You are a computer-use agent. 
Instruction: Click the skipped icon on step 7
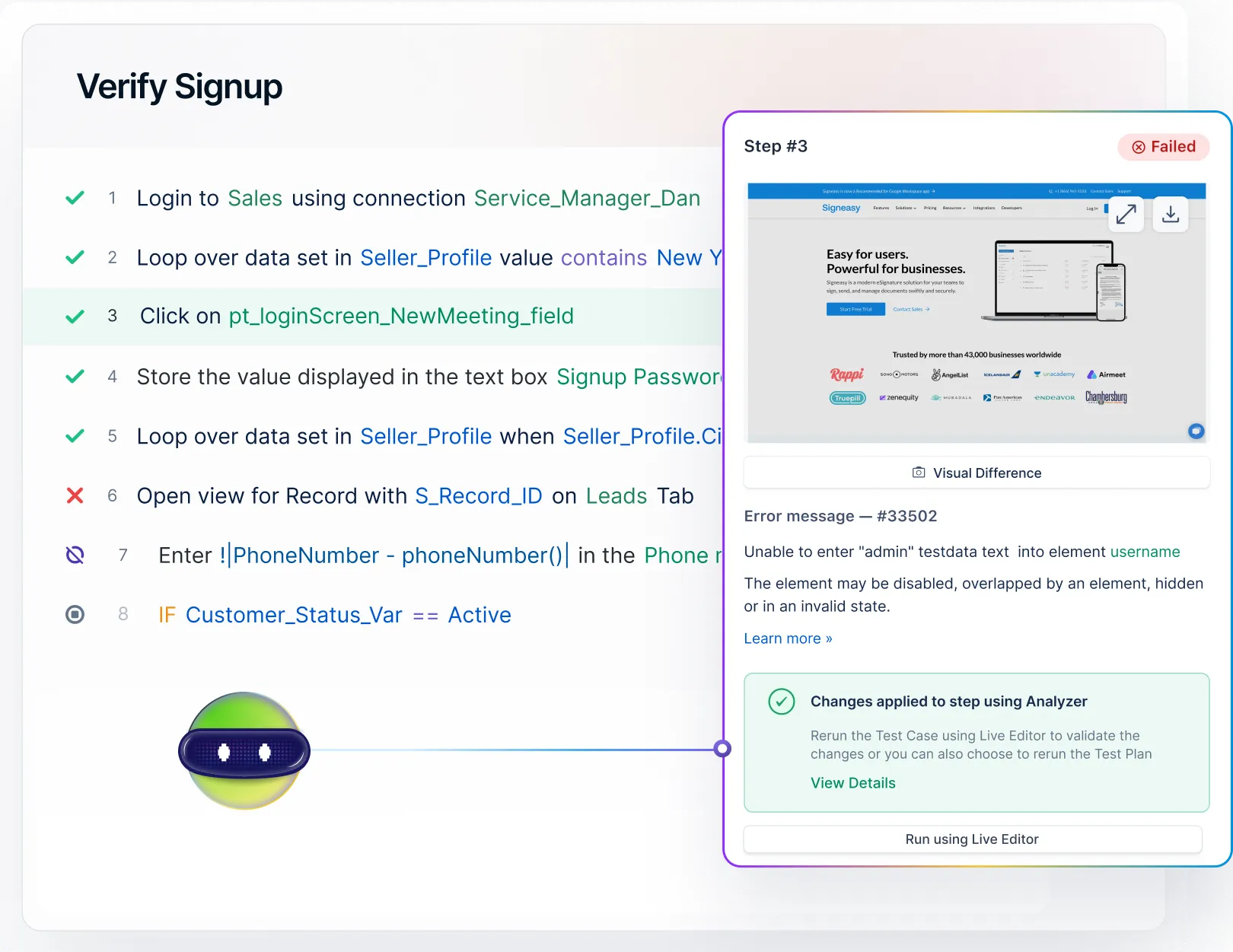[x=75, y=556]
